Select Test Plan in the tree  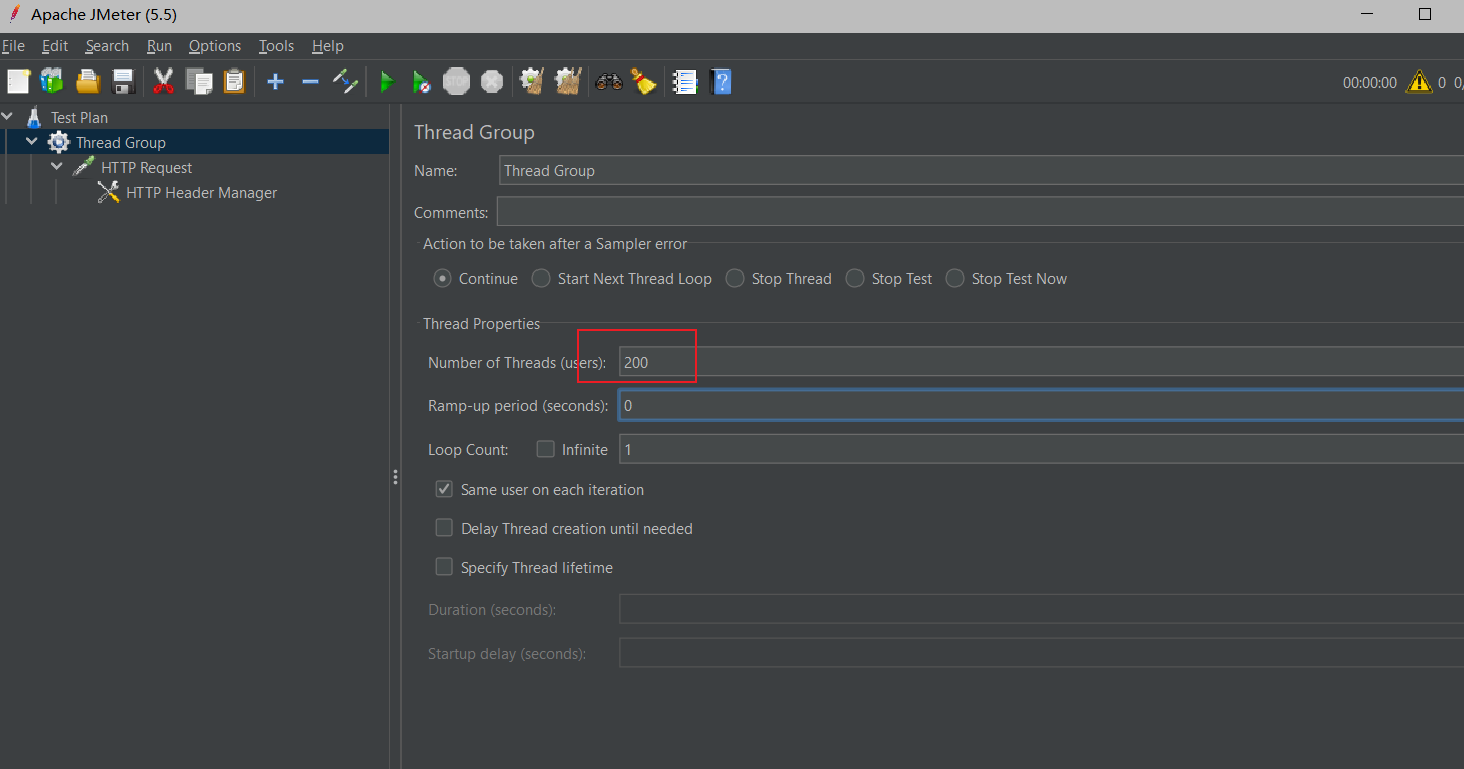tap(79, 117)
